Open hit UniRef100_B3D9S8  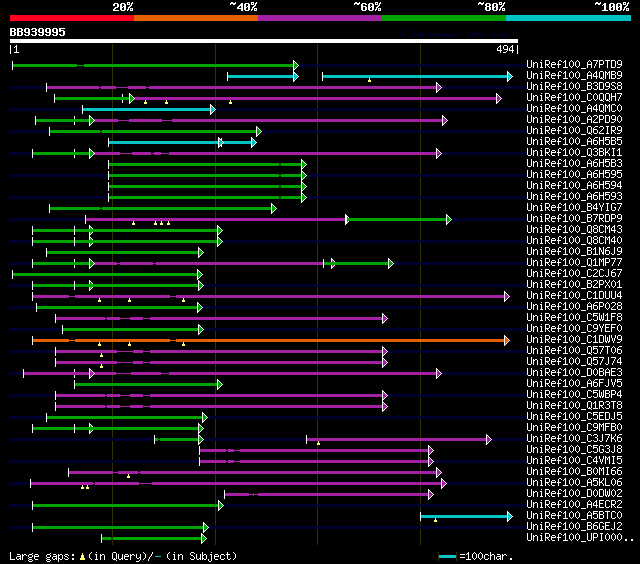pyautogui.click(x=574, y=86)
